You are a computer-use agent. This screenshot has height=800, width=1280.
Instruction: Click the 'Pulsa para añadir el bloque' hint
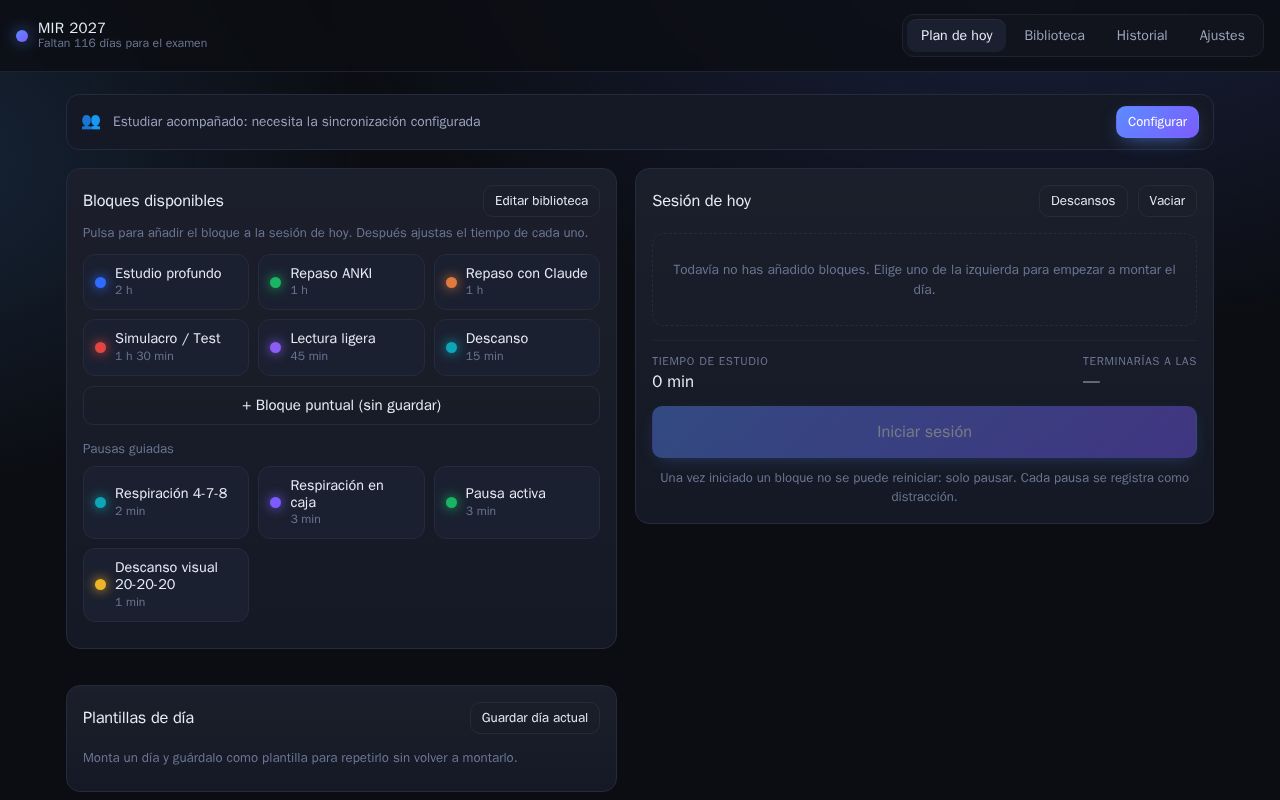click(x=335, y=233)
